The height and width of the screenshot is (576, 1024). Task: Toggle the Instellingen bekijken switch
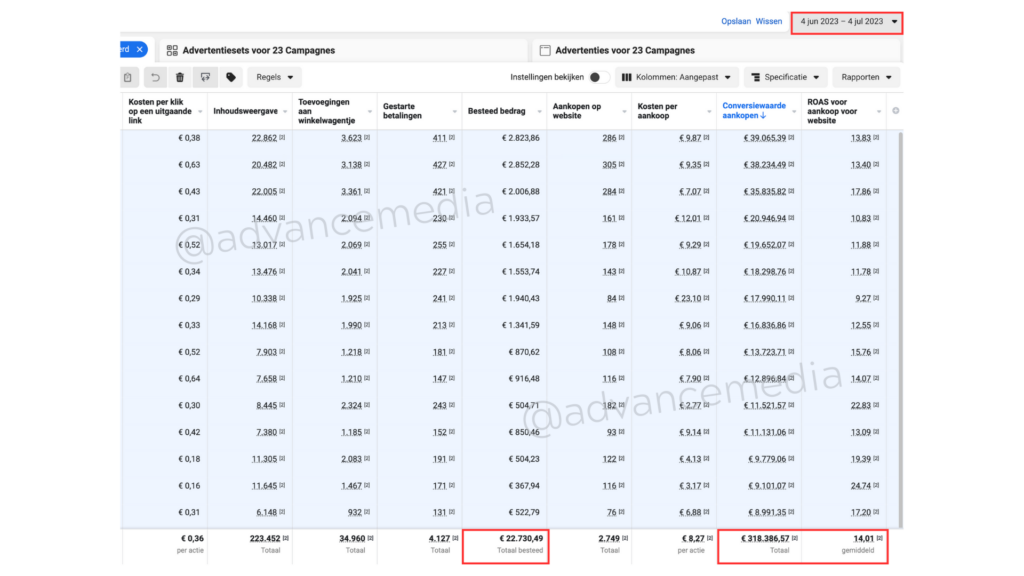[x=599, y=77]
